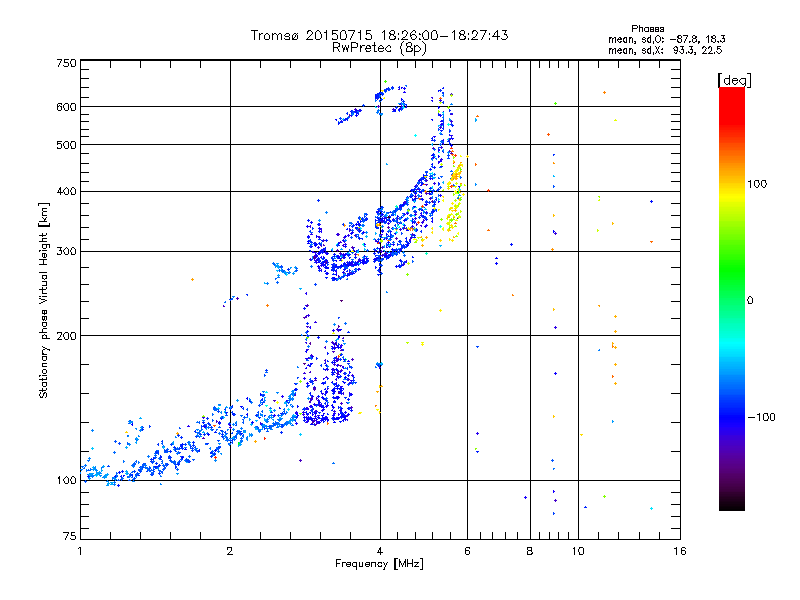This screenshot has width=800, height=600.
Task: Click the rainbow phase colorbar
Action: [732, 298]
